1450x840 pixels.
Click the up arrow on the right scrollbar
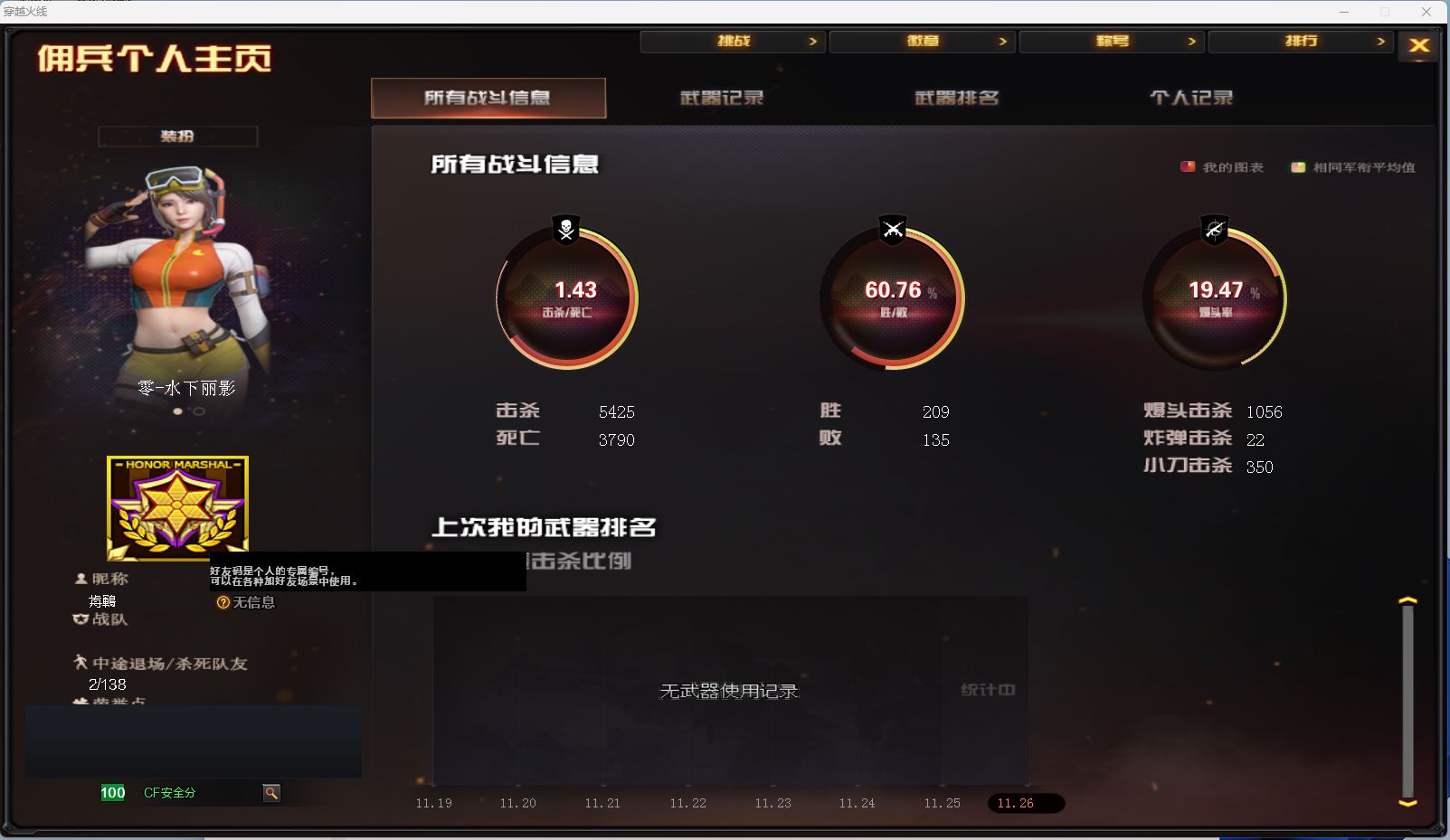tap(1407, 600)
